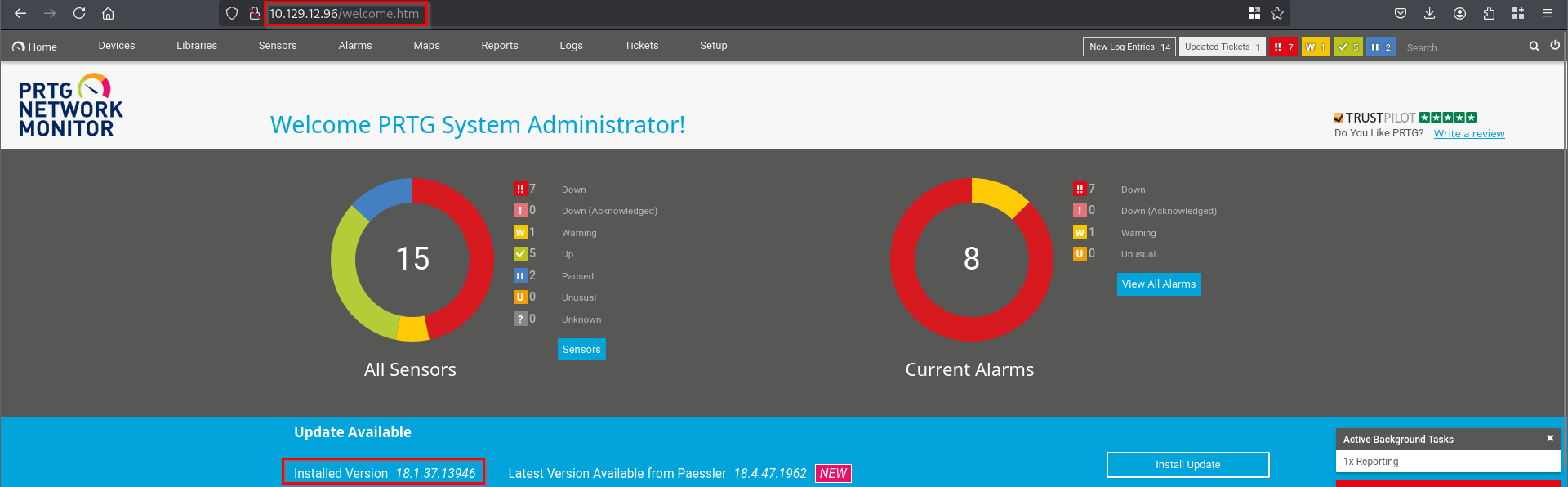Open the browser downloads icon
The height and width of the screenshot is (487, 1568).
[1430, 13]
